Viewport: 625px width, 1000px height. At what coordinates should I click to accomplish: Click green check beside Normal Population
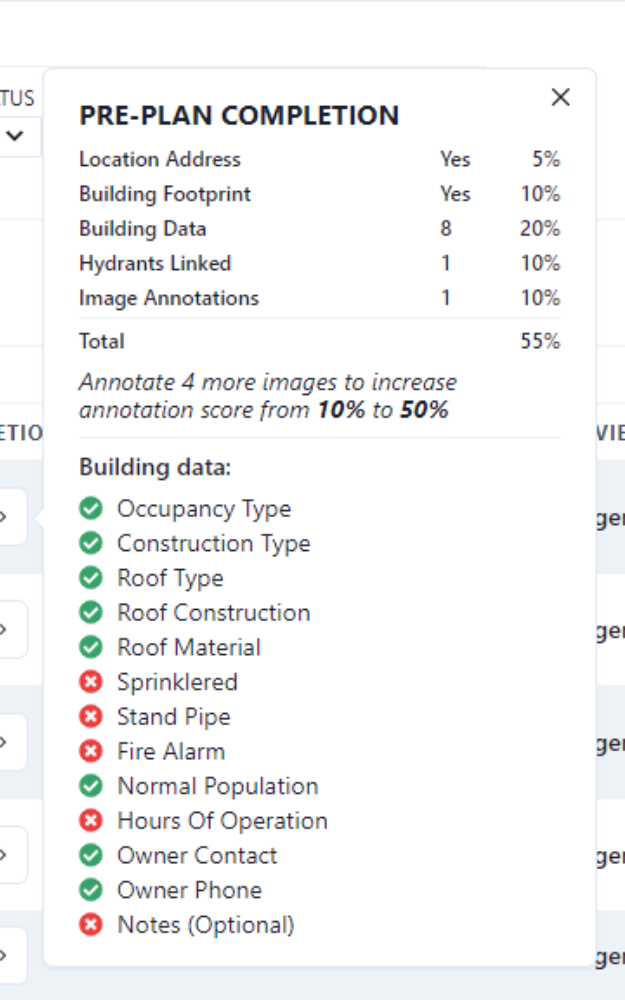pyautogui.click(x=91, y=786)
